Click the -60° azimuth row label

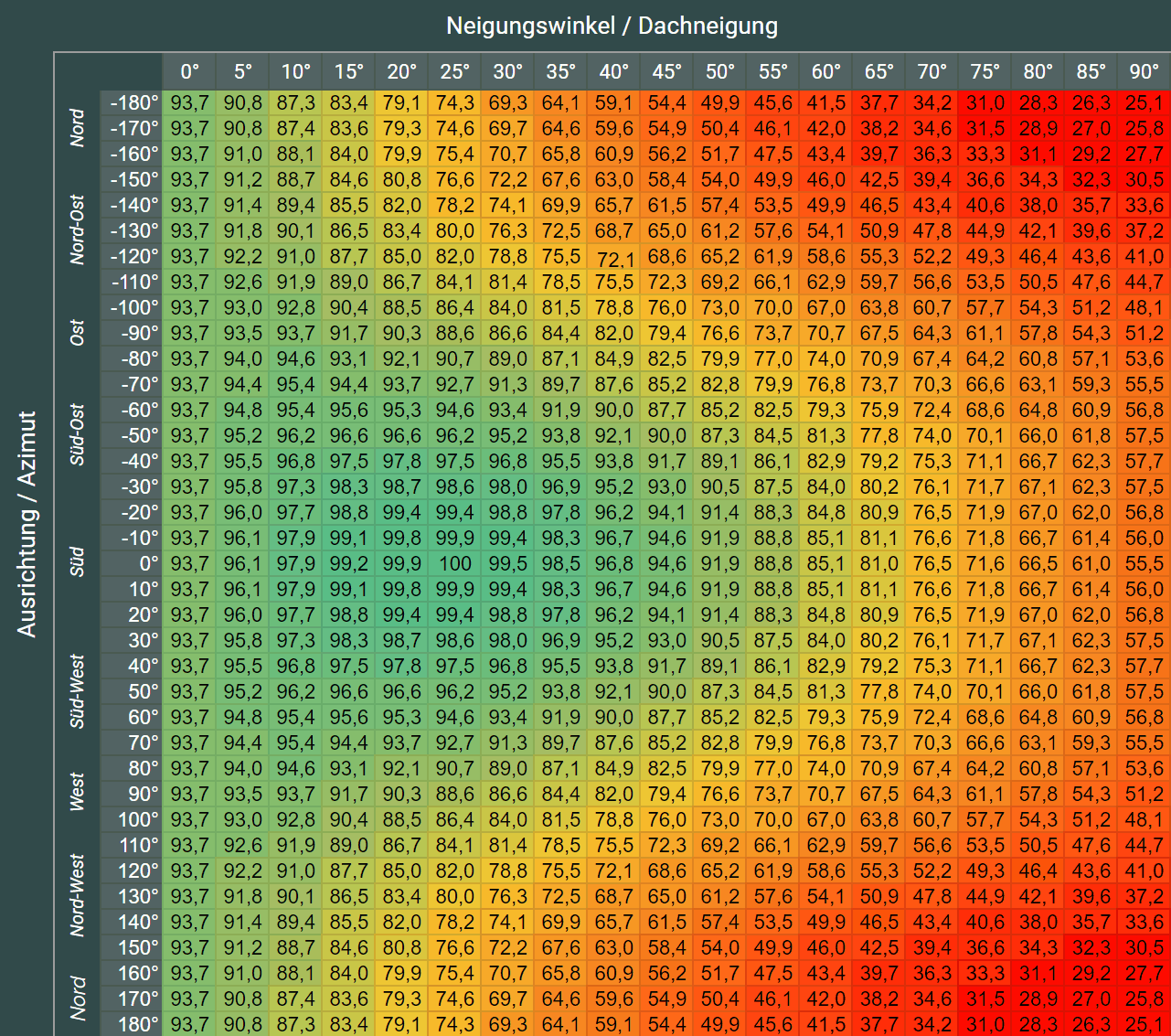132,411
